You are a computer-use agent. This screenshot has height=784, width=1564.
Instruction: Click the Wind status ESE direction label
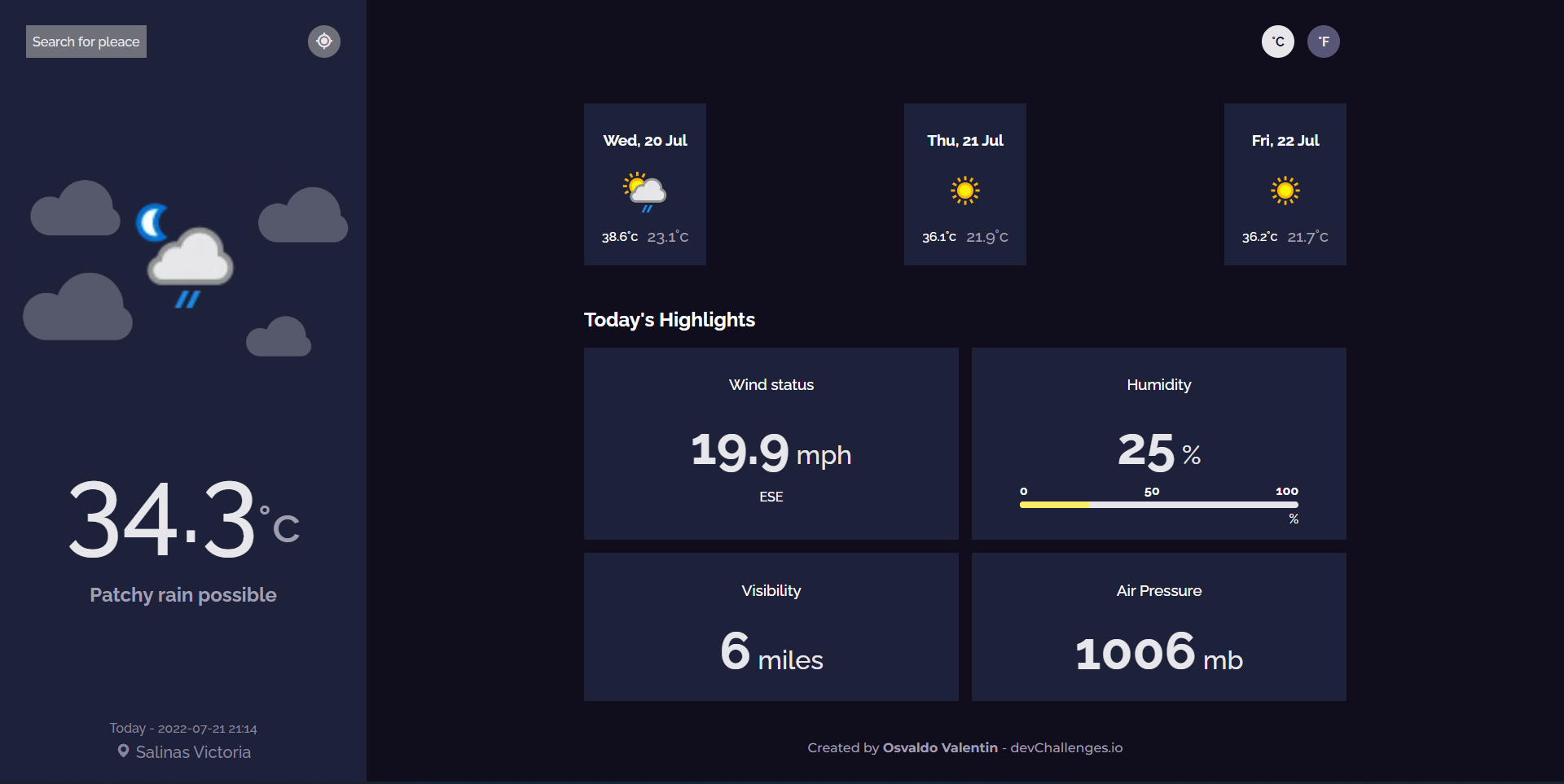coord(771,496)
